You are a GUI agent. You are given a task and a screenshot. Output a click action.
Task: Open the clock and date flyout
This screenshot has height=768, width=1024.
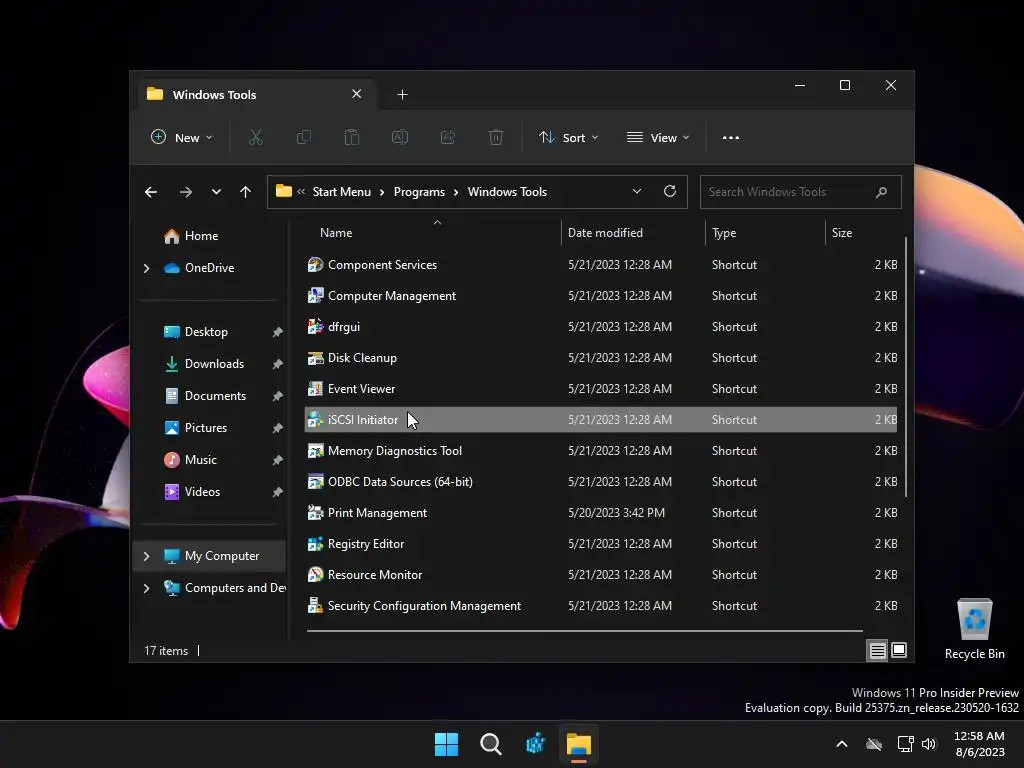click(980, 744)
